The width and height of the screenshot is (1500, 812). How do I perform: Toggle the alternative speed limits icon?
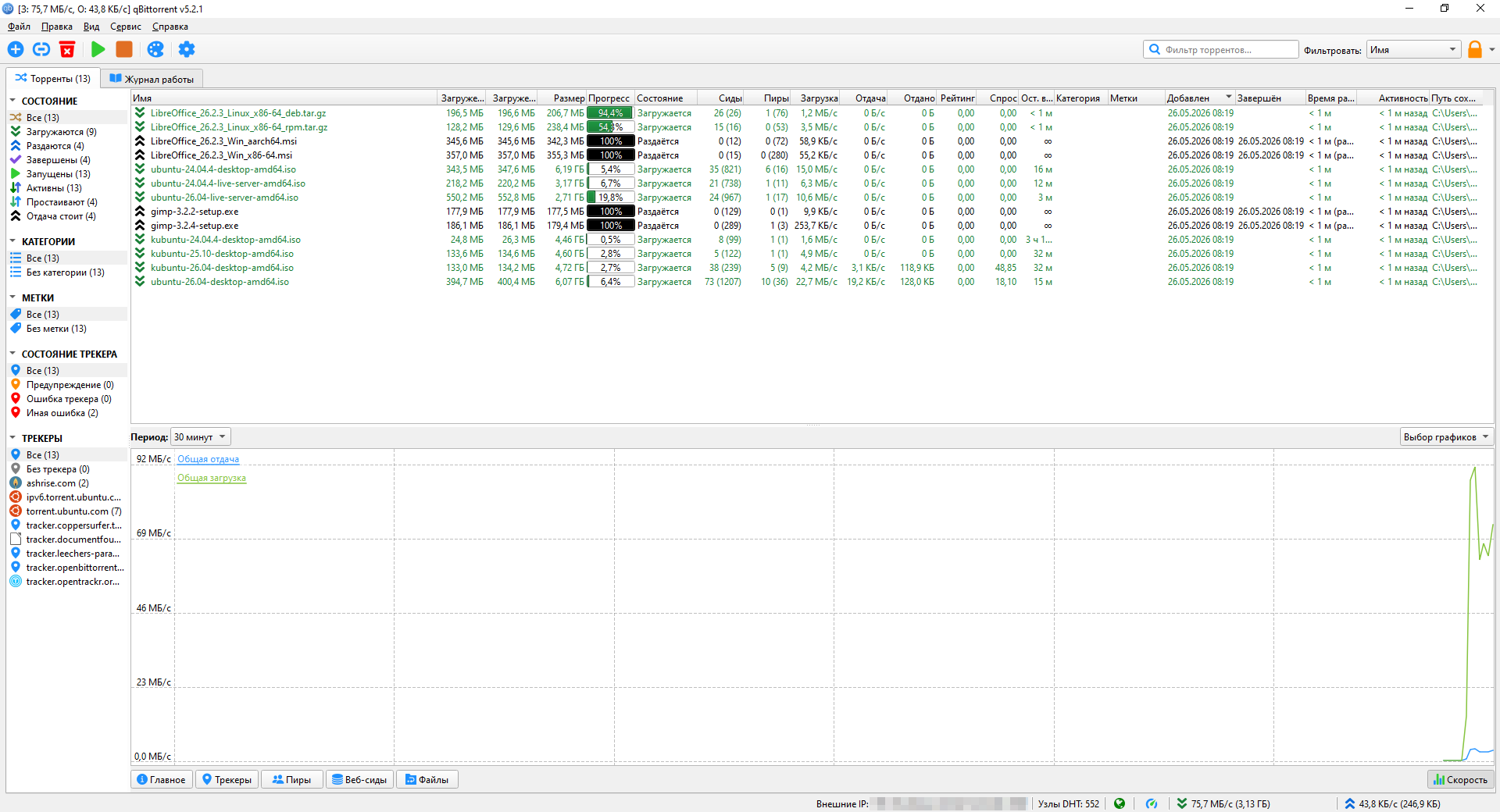pos(1152,803)
